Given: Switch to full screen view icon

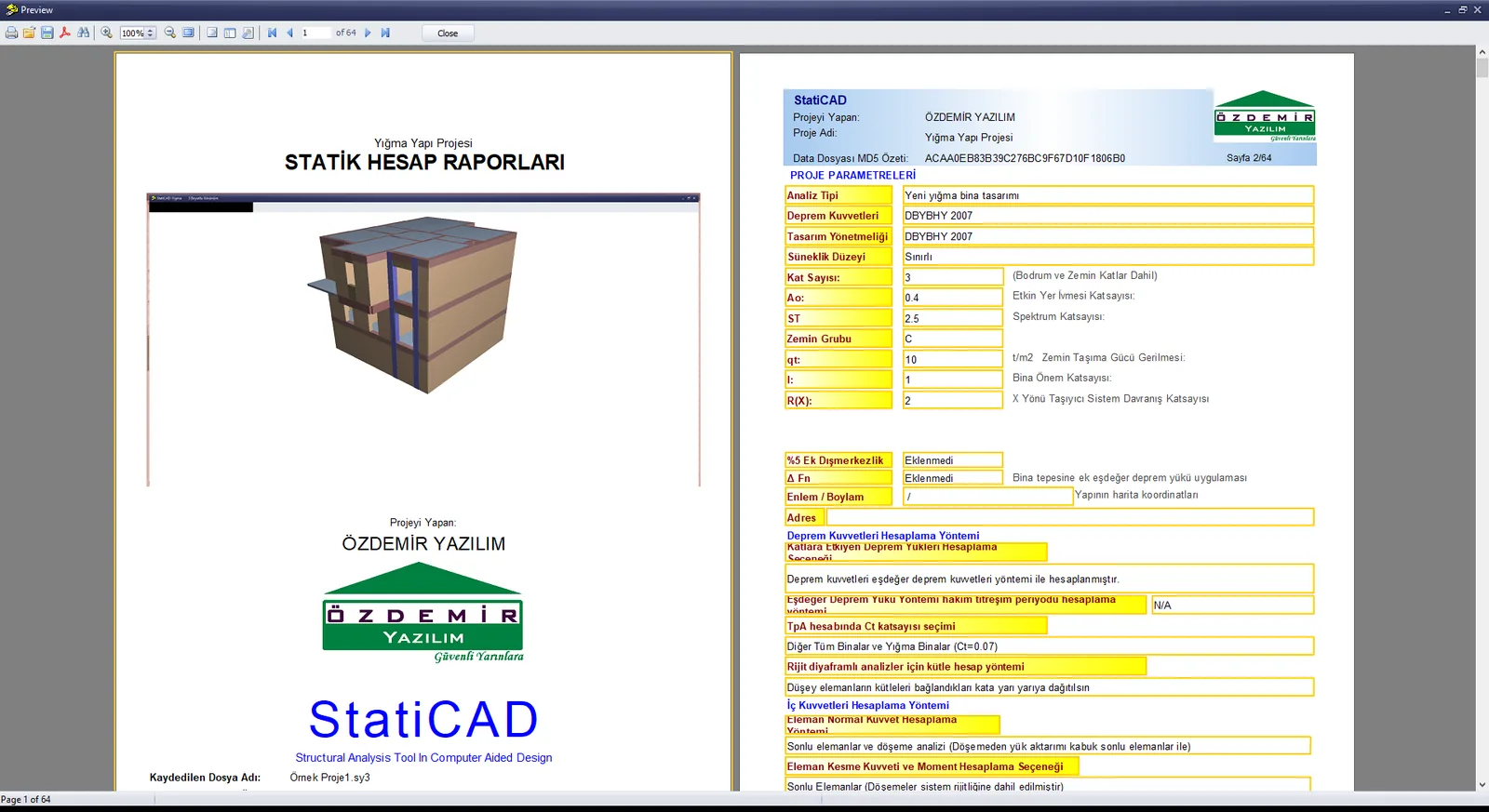Looking at the screenshot, I should (189, 33).
